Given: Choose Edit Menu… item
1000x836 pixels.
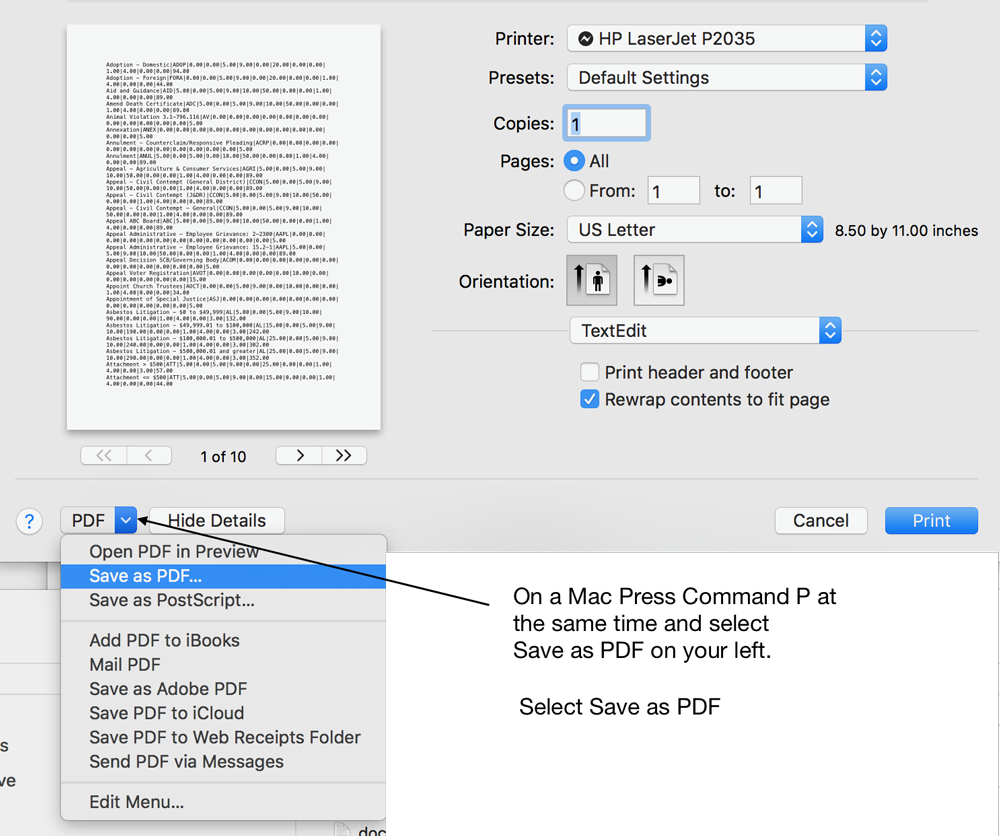Looking at the screenshot, I should pyautogui.click(x=223, y=802).
